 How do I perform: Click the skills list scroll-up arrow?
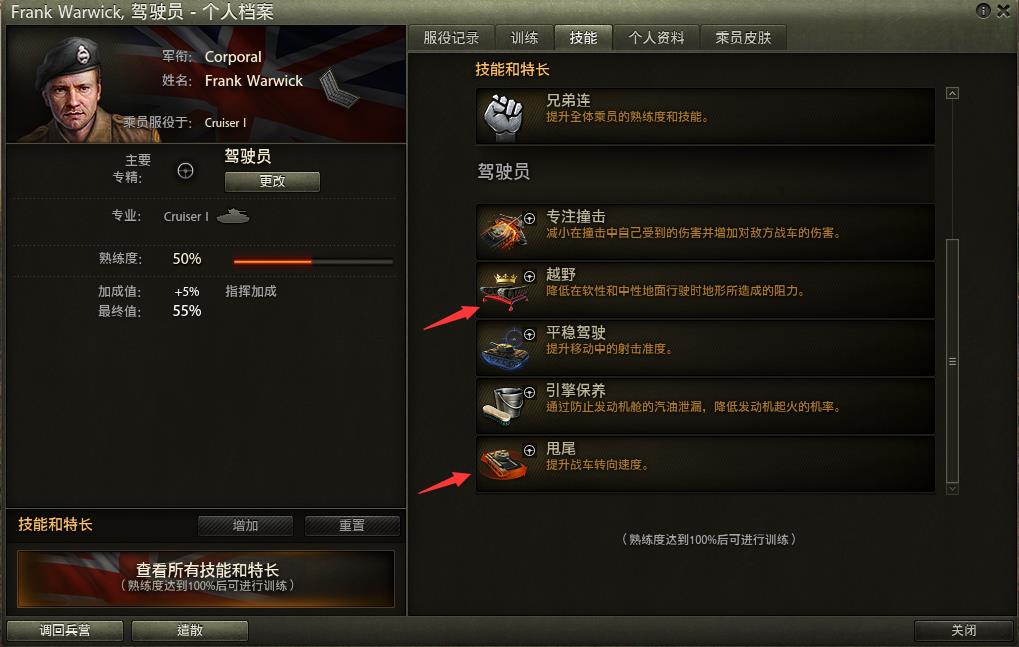[x=952, y=94]
